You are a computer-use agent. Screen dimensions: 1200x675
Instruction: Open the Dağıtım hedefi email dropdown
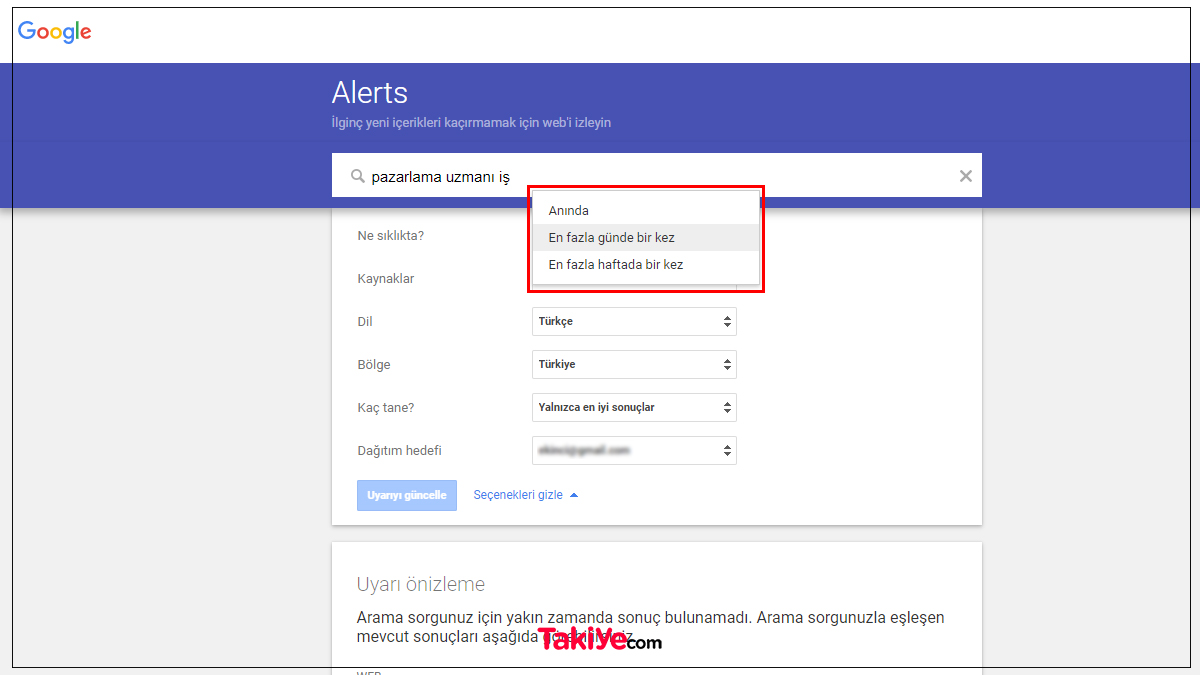pyautogui.click(x=634, y=451)
